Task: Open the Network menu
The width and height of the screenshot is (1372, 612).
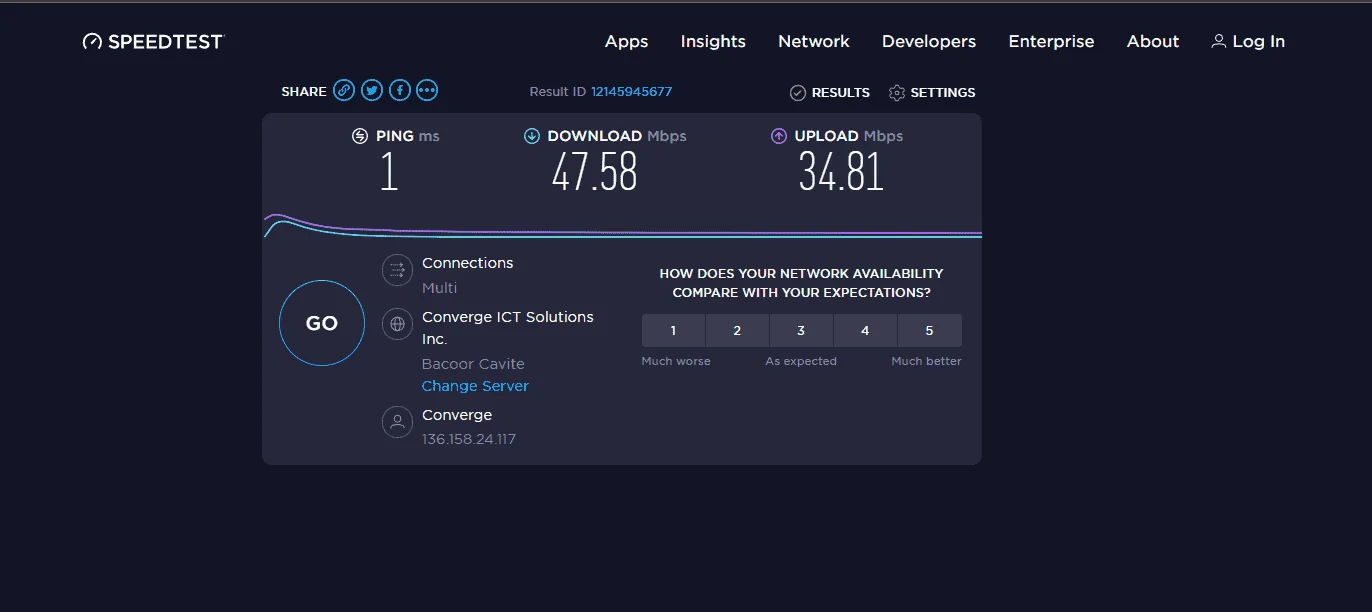Action: pos(814,41)
